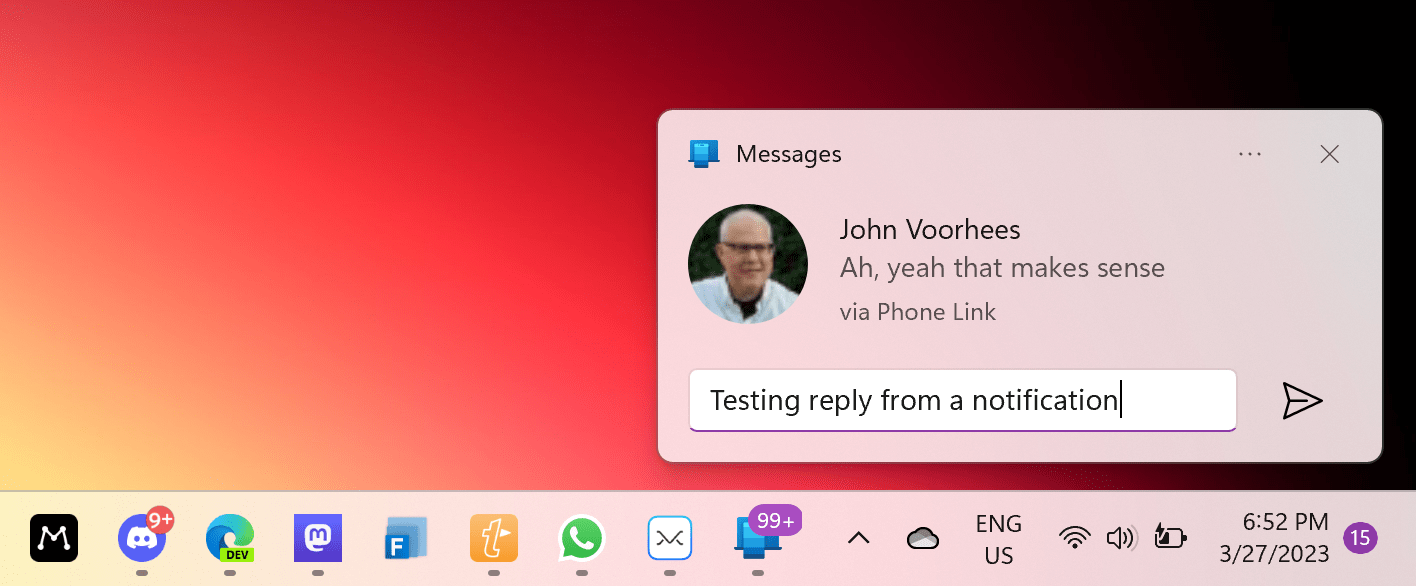Launch Microsoft Edge Dev from the taskbar
The height and width of the screenshot is (586, 1416).
(230, 538)
